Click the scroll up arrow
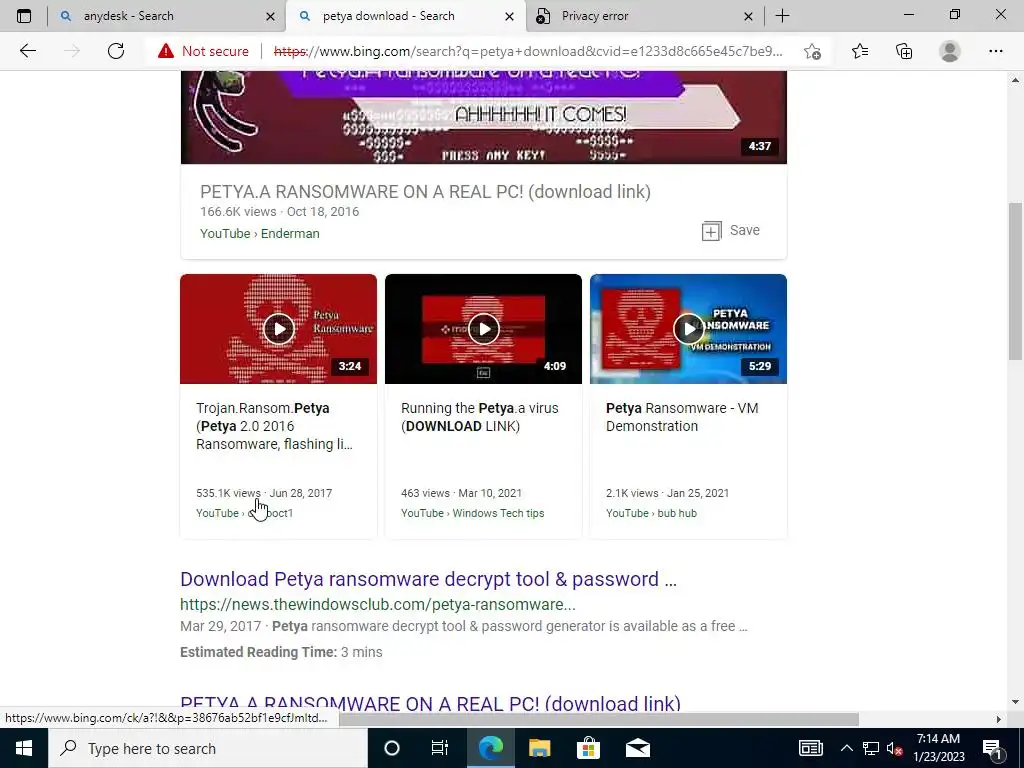Viewport: 1024px width, 768px height. click(1015, 80)
